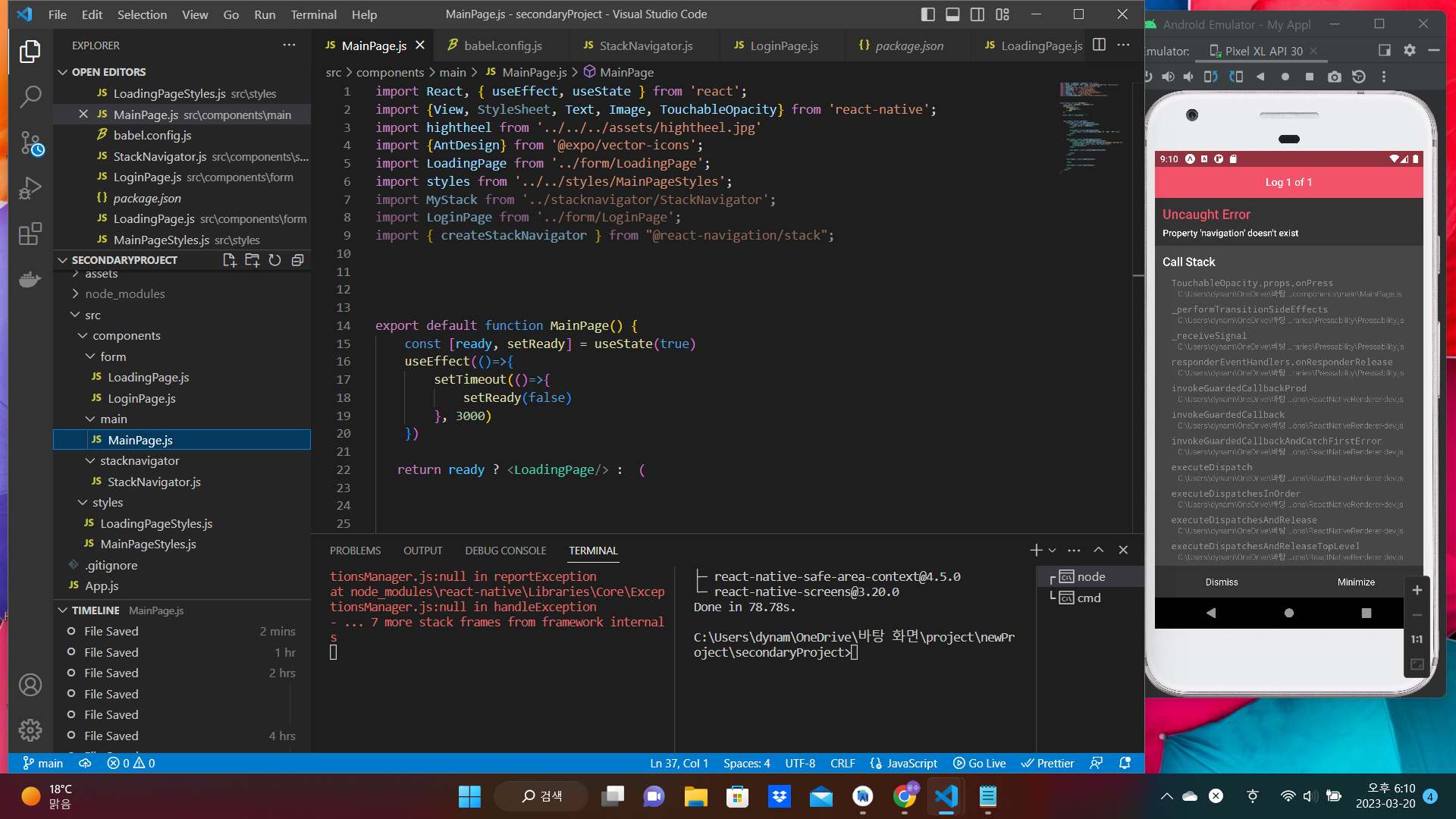Open notifications bell in status bar
Image resolution: width=1456 pixels, height=819 pixels.
pos(1125,764)
